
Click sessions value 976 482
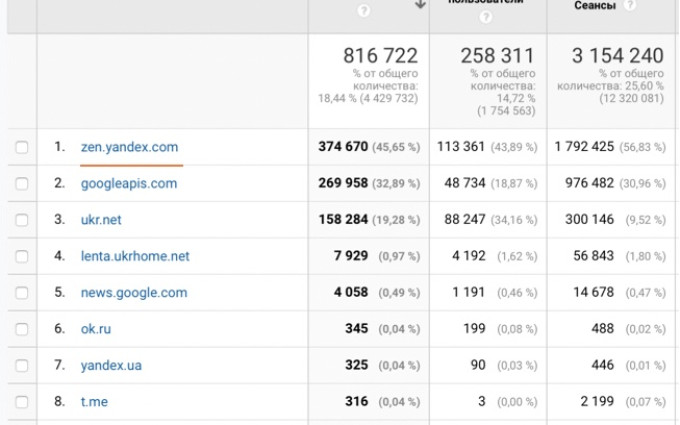coord(589,183)
